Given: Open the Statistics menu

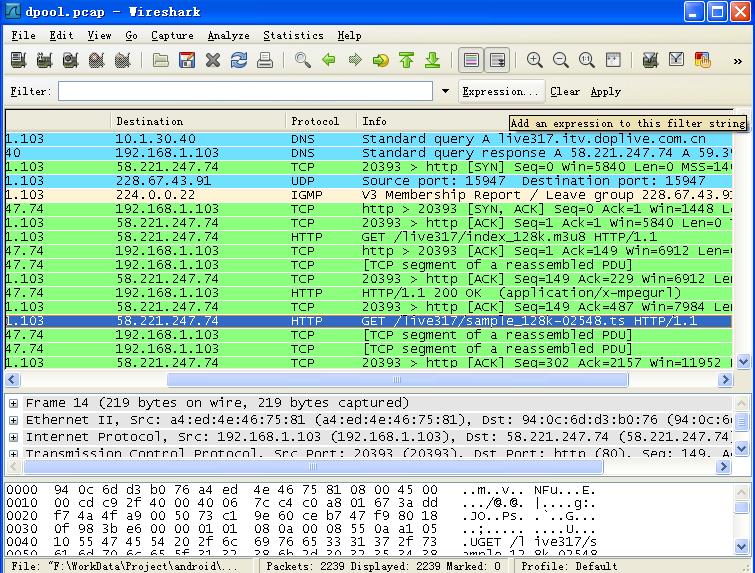Looking at the screenshot, I should [293, 35].
